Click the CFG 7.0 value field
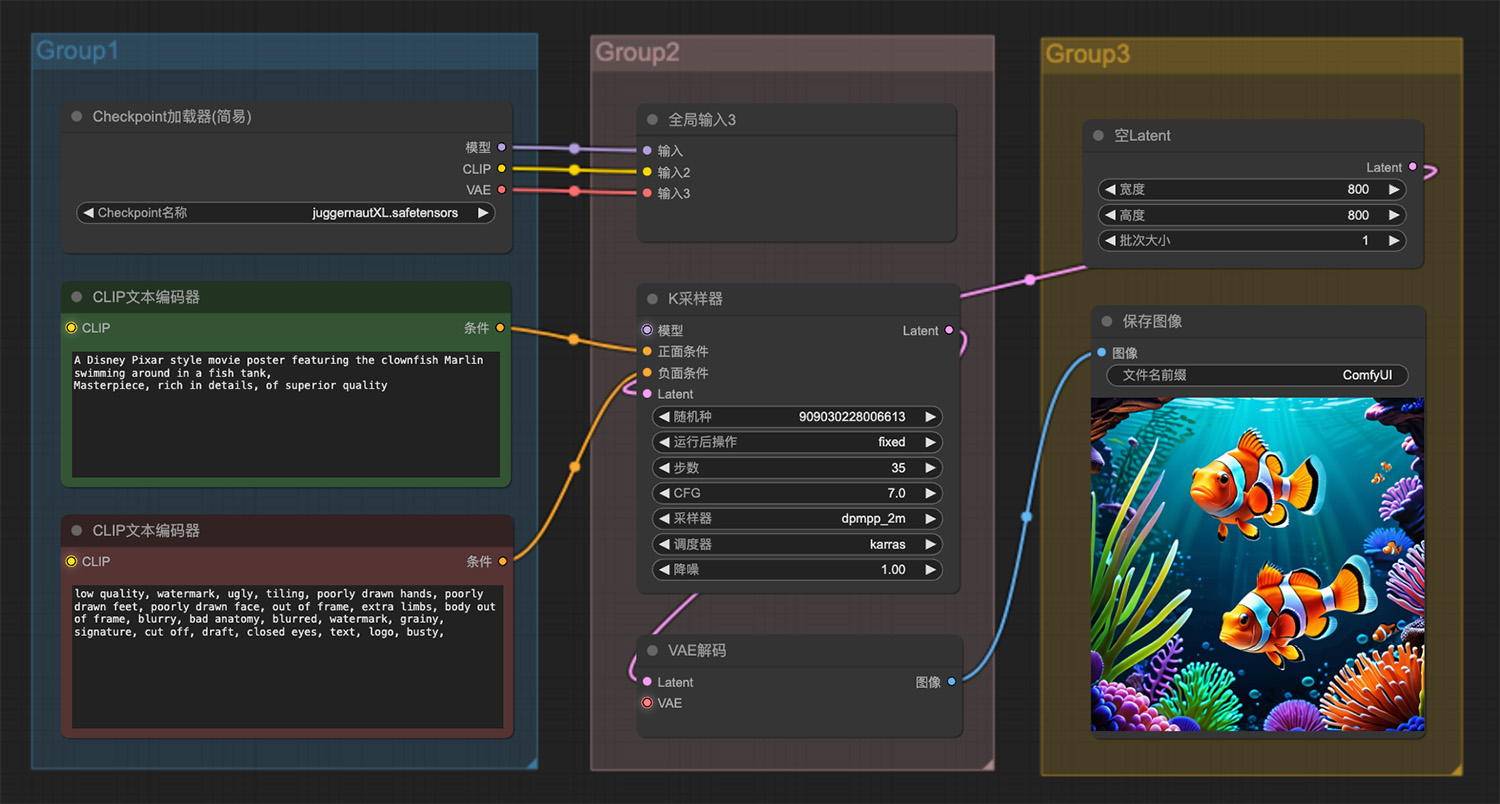The height and width of the screenshot is (804, 1500). tap(797, 493)
